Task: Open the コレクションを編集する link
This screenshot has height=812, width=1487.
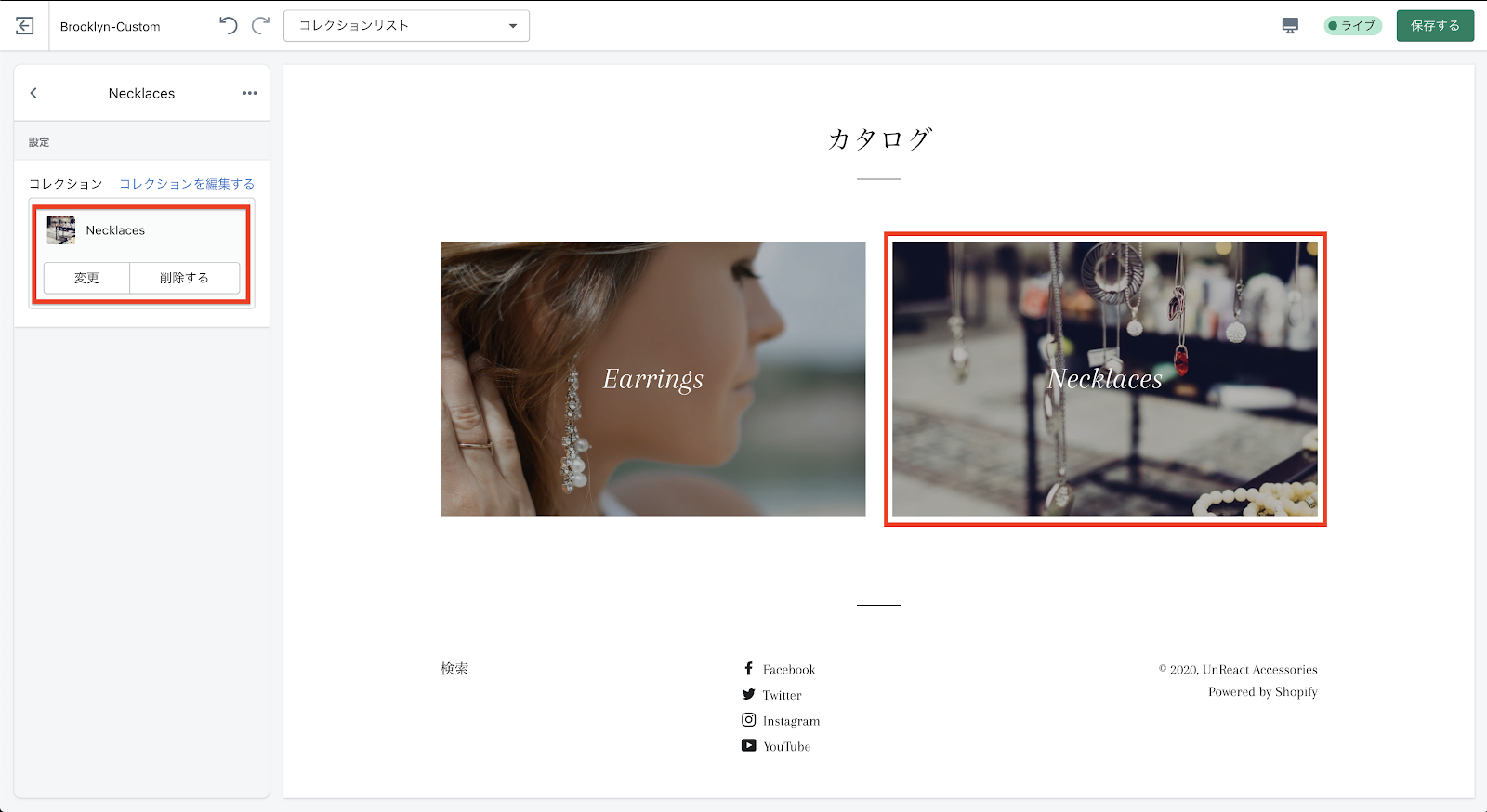Action: tap(187, 184)
